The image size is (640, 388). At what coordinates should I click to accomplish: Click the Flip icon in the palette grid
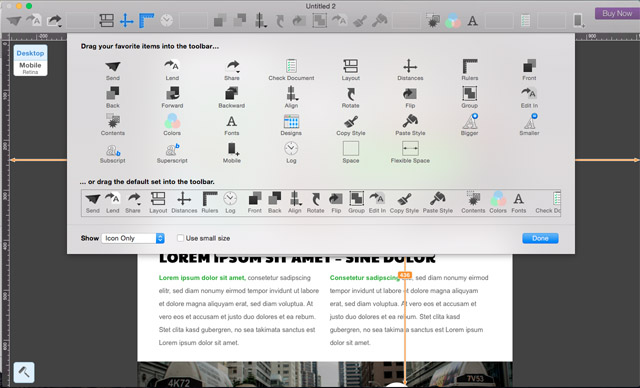click(x=410, y=94)
